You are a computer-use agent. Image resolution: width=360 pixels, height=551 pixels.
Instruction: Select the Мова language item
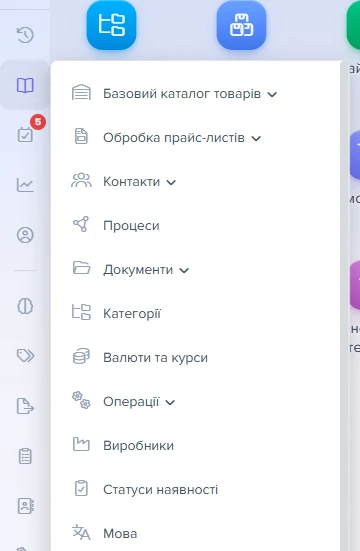[x=120, y=534]
